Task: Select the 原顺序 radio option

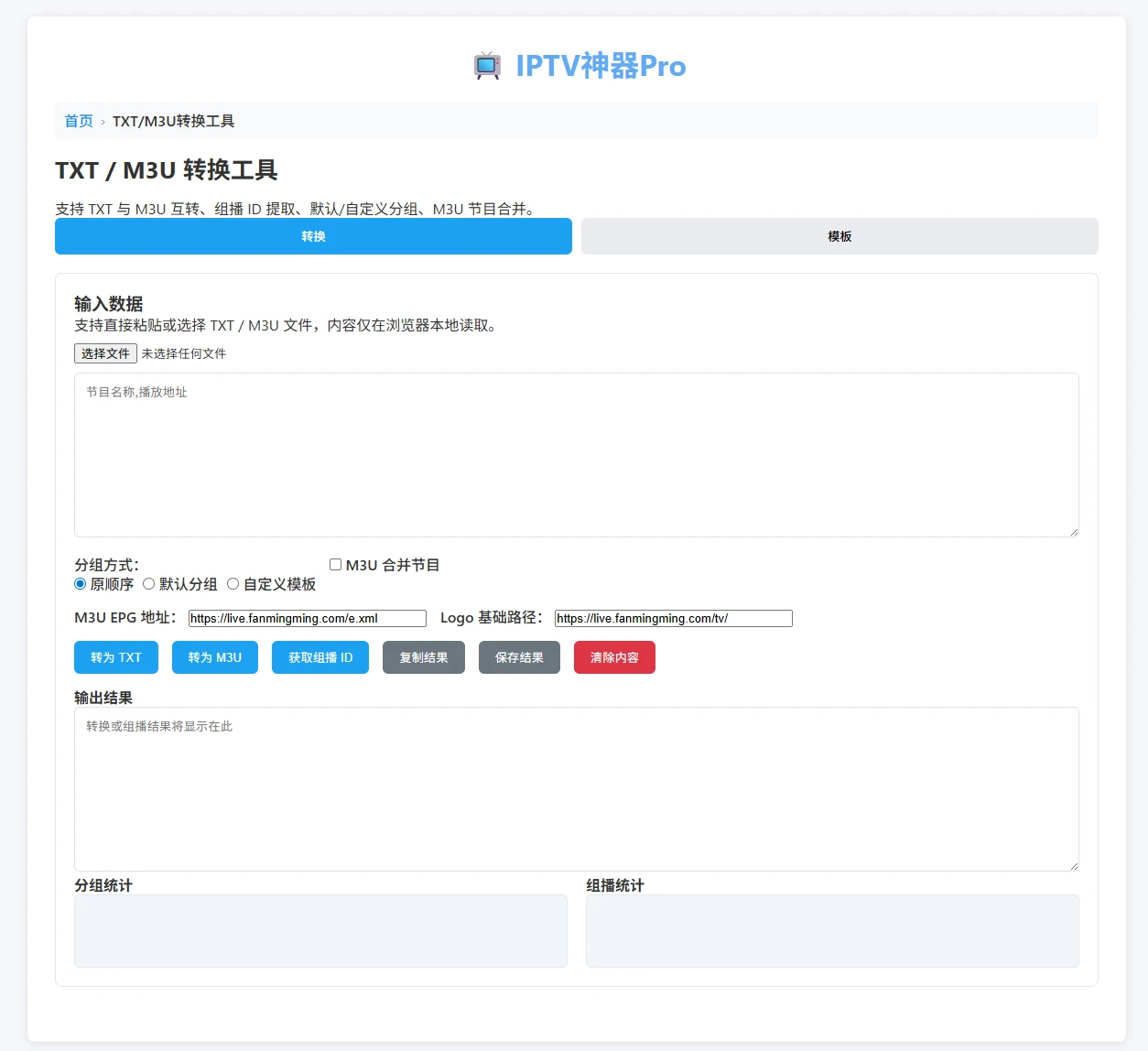Action: point(80,584)
